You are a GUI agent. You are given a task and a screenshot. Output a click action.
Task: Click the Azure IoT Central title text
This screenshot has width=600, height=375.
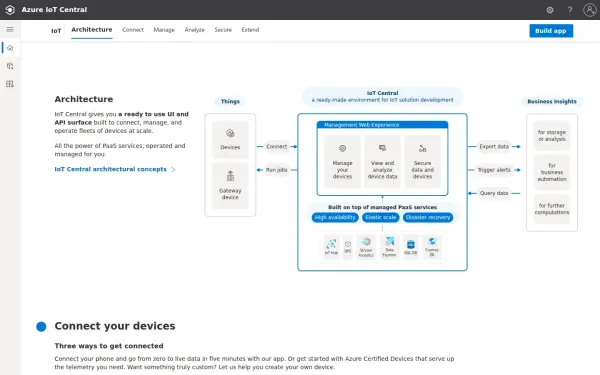54,10
